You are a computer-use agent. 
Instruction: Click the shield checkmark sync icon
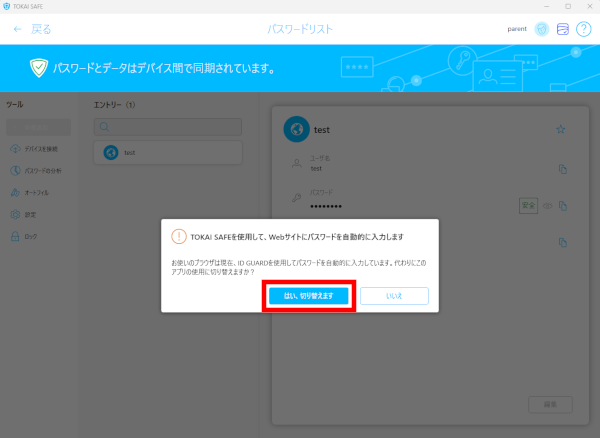pyautogui.click(x=39, y=68)
